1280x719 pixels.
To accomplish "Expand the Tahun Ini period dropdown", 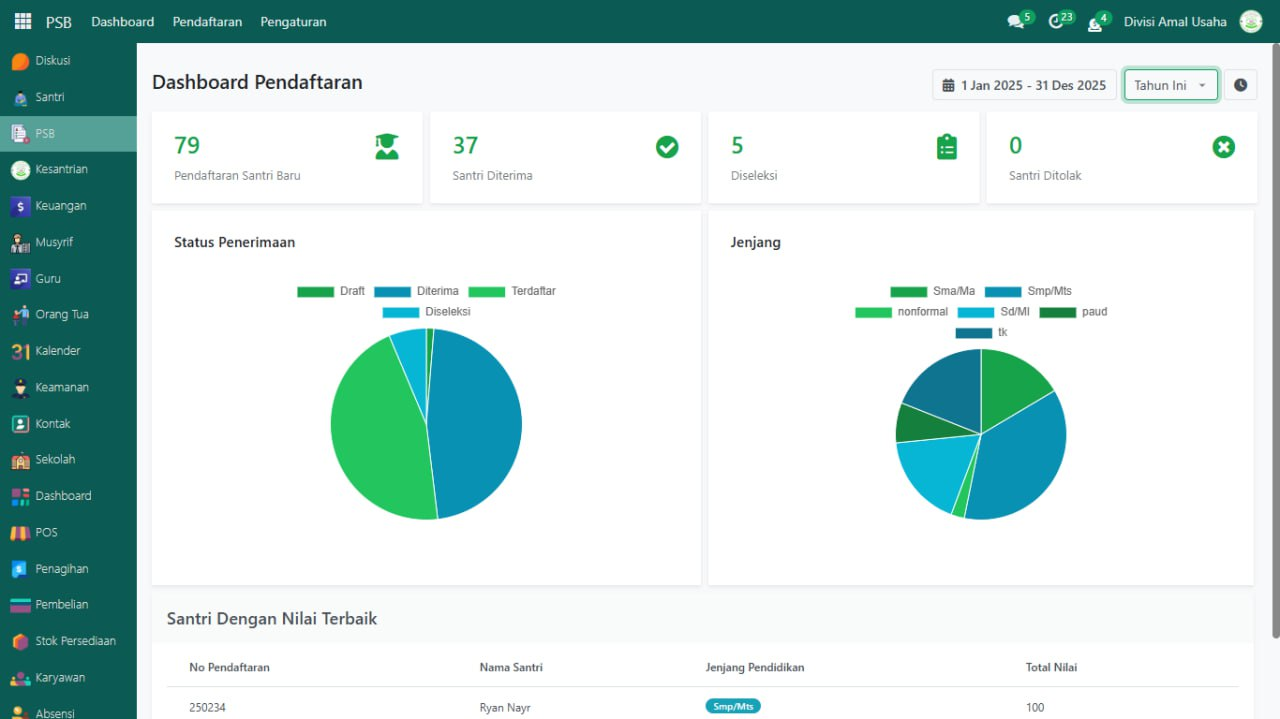I will pyautogui.click(x=1170, y=85).
